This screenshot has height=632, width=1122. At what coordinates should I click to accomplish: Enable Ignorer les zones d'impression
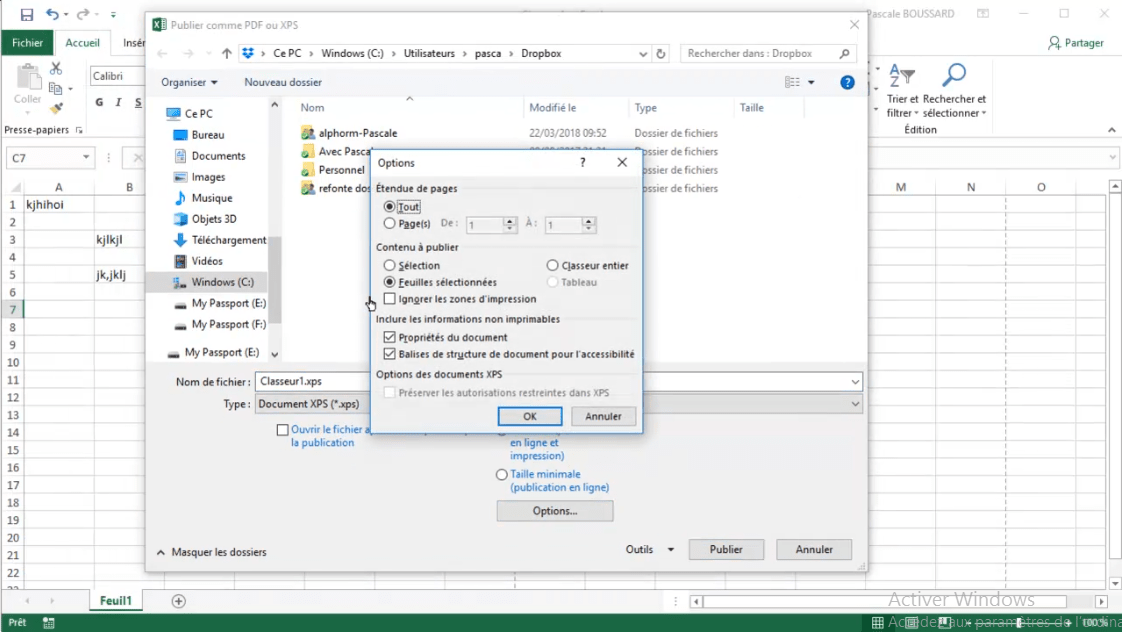click(x=391, y=298)
